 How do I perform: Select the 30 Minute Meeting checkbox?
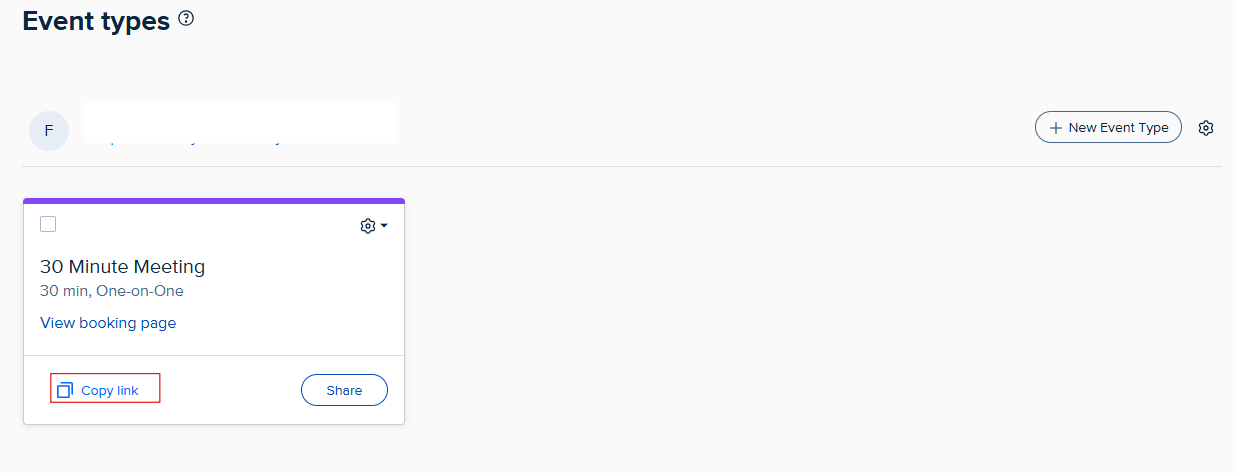click(48, 224)
